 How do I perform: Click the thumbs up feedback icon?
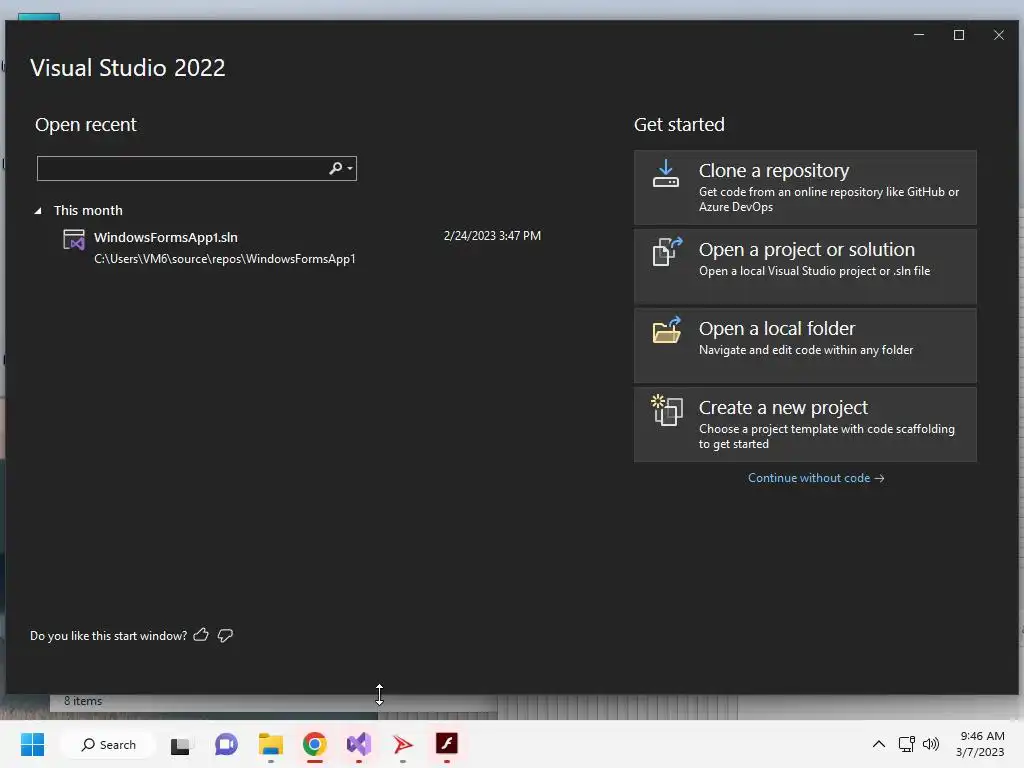coord(201,635)
